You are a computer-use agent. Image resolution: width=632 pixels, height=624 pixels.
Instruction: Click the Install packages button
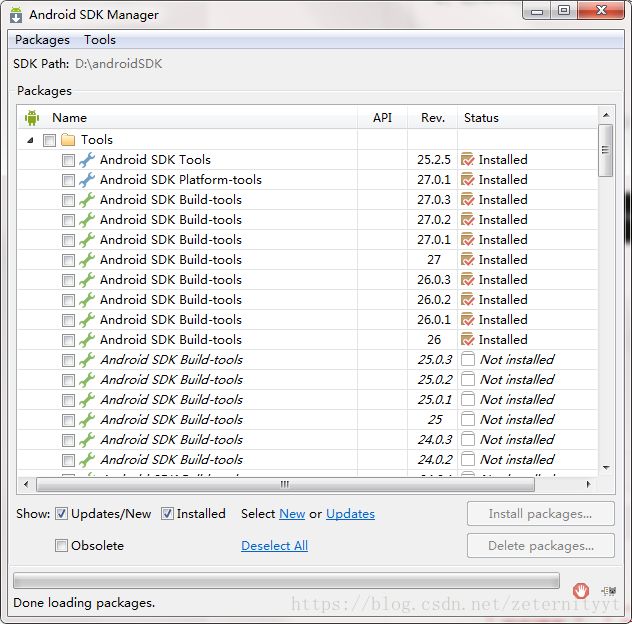click(541, 514)
